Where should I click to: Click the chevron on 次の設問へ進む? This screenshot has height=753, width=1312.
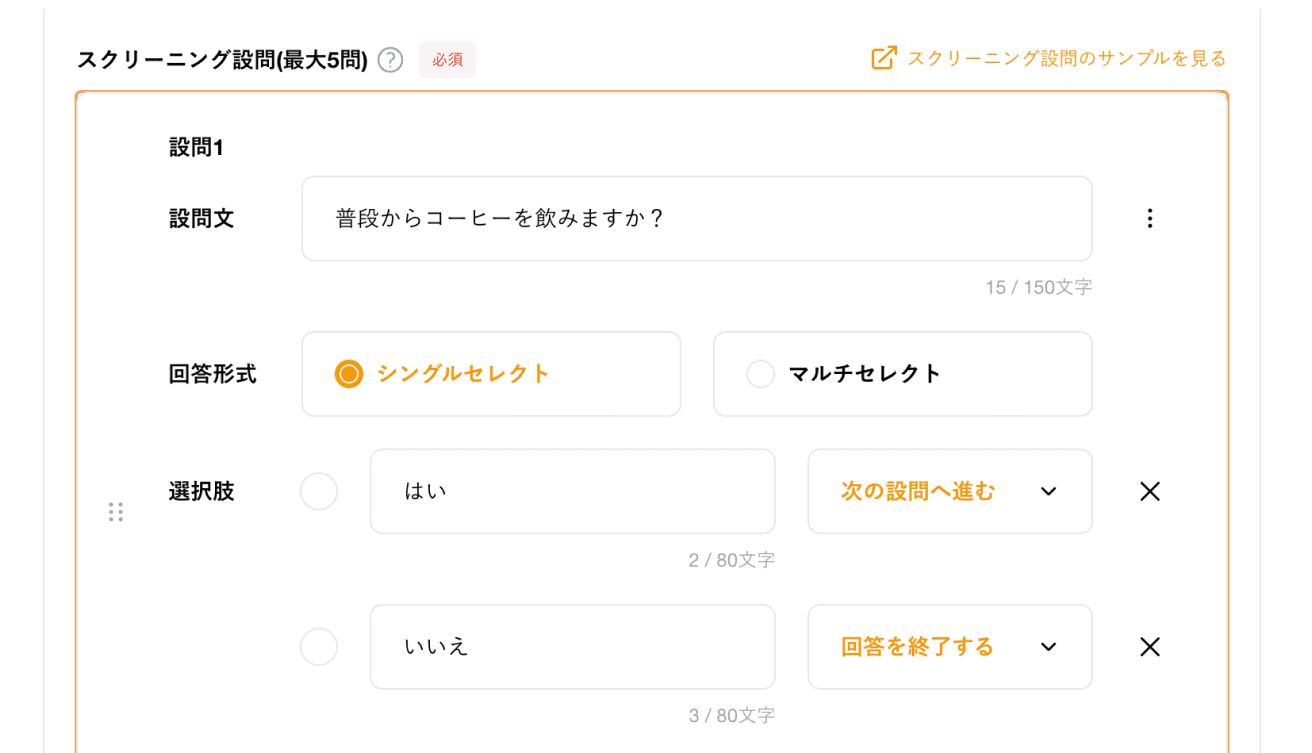1047,491
